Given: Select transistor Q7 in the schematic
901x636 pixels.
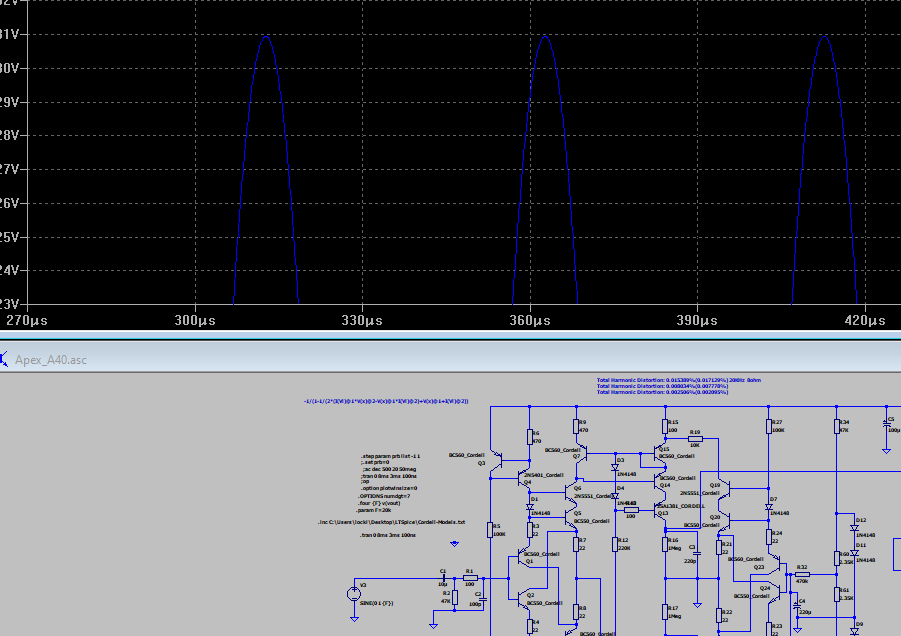Looking at the screenshot, I should tap(582, 453).
